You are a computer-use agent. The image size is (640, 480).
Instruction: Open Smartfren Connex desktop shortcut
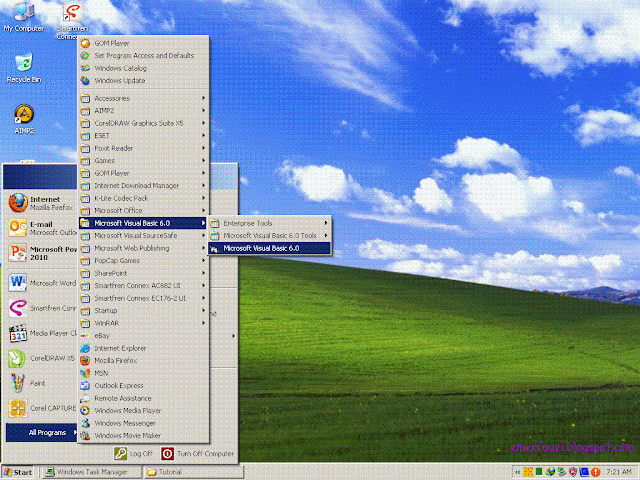click(73, 20)
